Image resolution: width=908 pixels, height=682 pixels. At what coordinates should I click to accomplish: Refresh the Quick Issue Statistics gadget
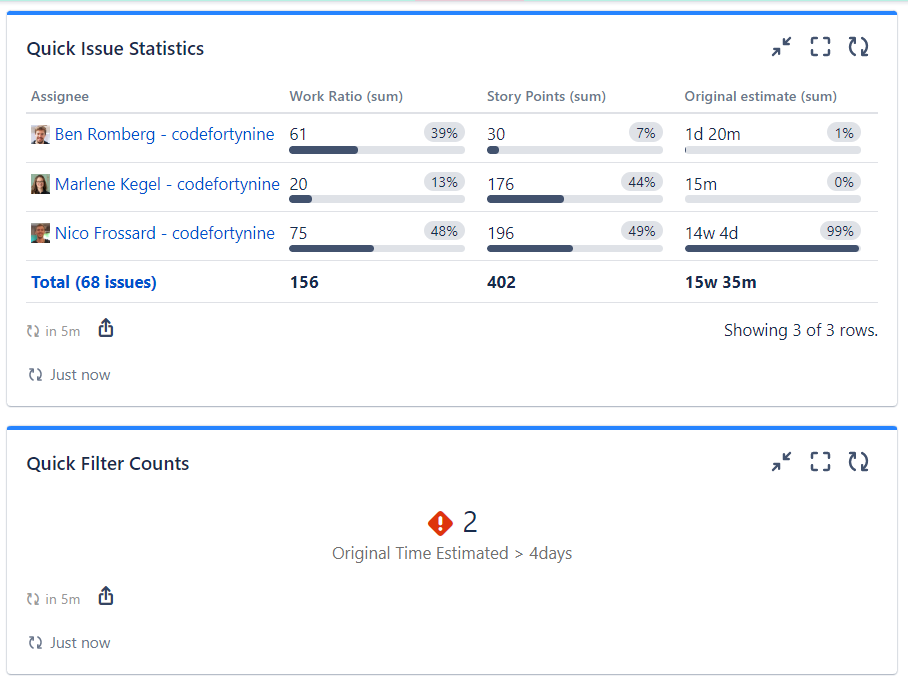858,46
